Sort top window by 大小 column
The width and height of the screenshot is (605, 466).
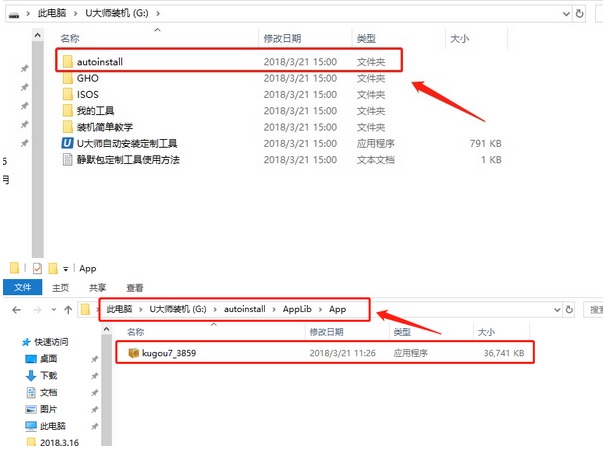460,38
